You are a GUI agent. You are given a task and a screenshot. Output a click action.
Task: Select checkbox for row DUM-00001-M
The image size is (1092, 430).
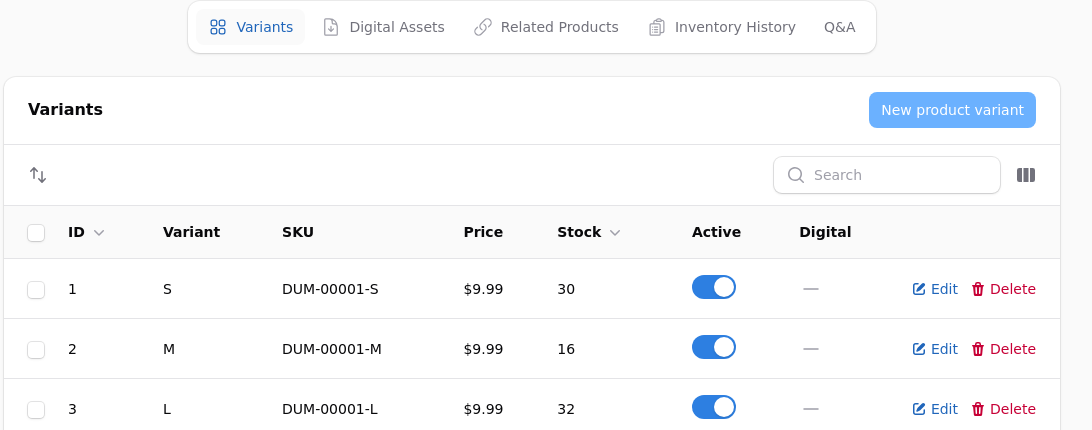36,350
